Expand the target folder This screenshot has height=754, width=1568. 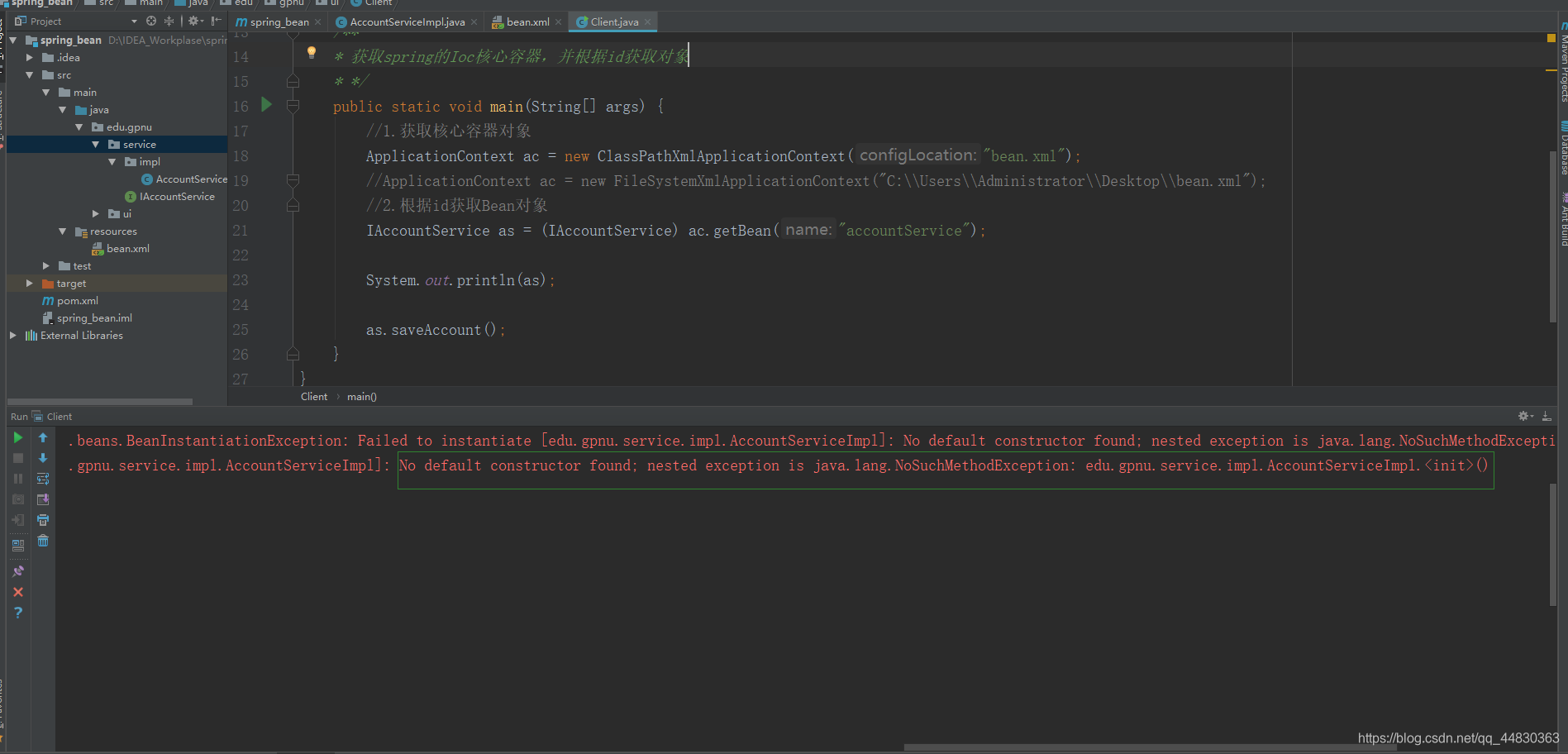(30, 284)
